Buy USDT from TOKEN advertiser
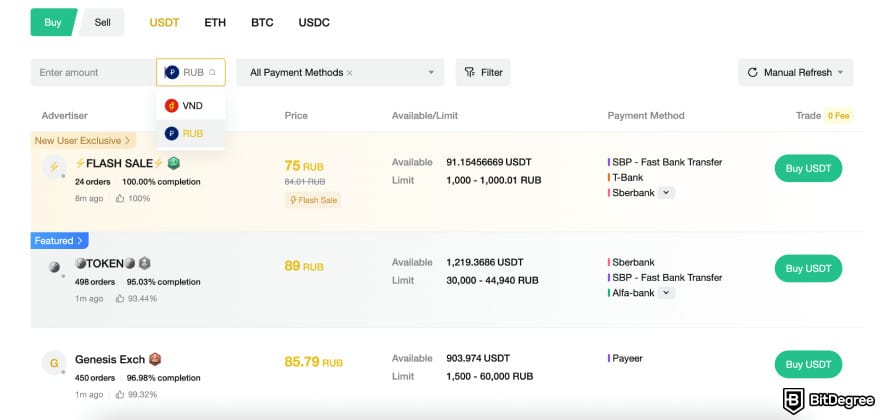Screen dimensions: 880x420 tap(808, 268)
